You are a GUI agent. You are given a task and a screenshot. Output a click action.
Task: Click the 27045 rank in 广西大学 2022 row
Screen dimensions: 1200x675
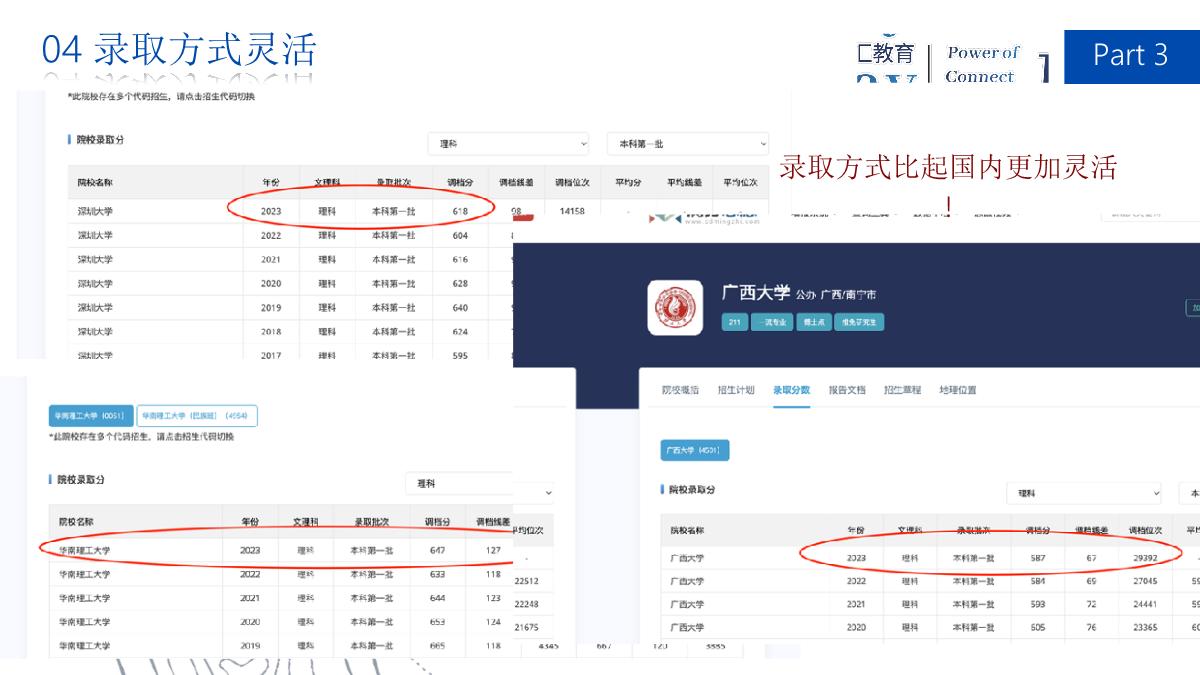click(1143, 581)
